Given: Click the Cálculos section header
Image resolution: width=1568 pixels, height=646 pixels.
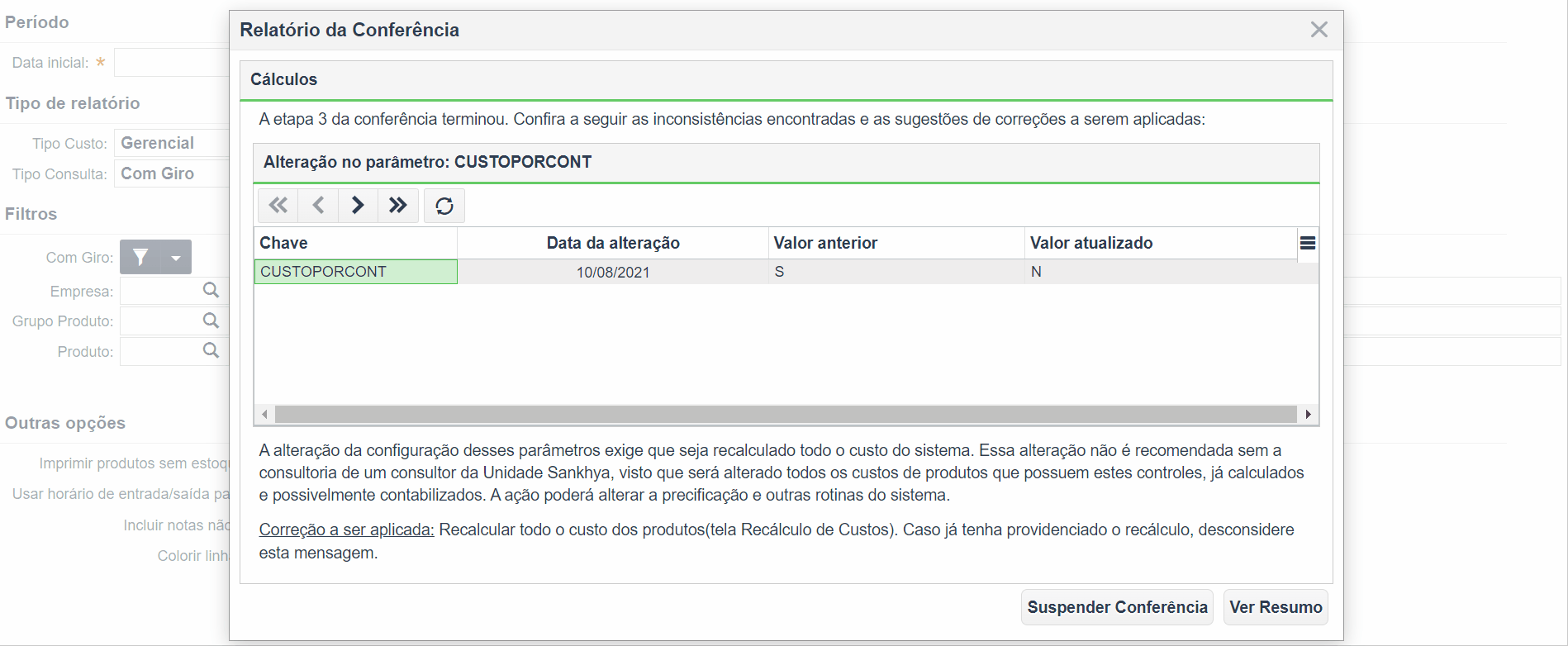Looking at the screenshot, I should tap(786, 80).
